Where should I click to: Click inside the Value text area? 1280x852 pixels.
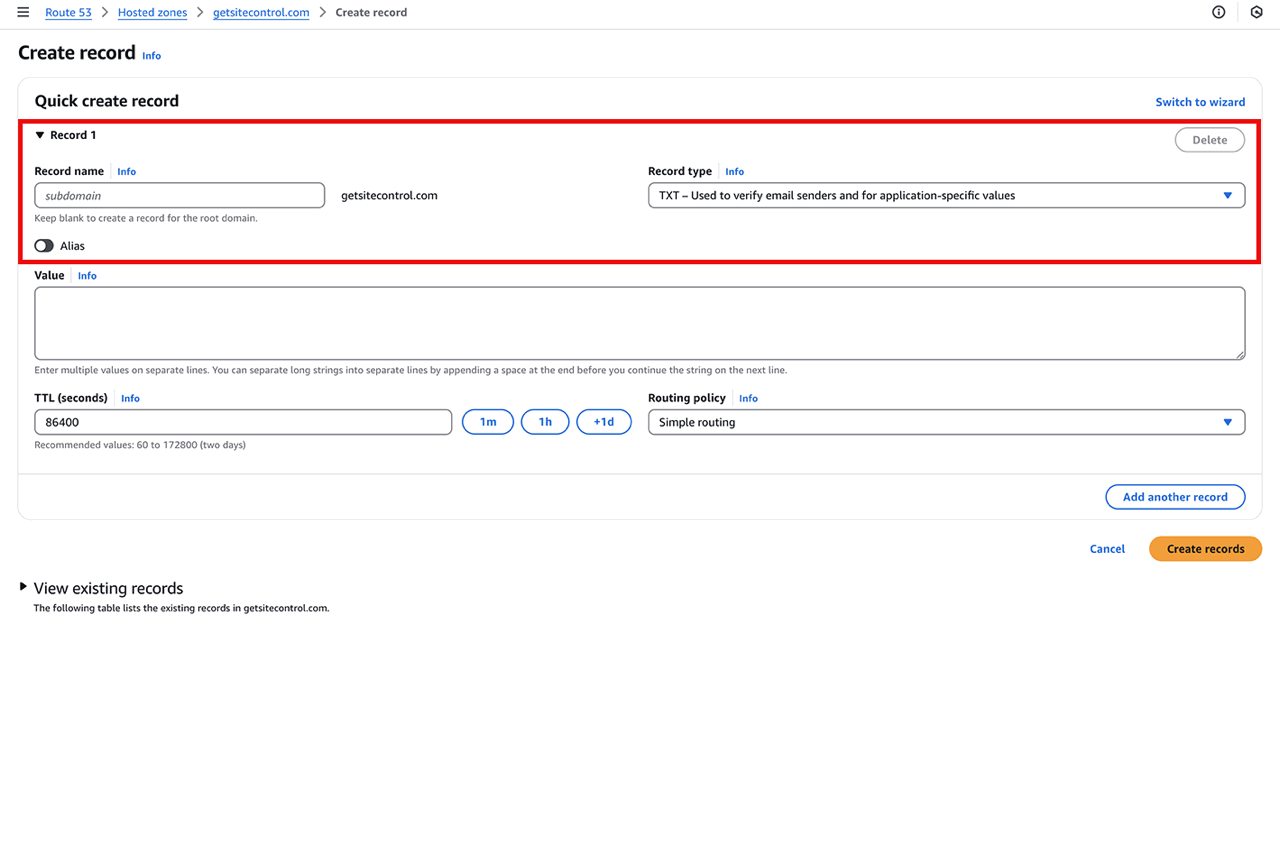(x=640, y=323)
